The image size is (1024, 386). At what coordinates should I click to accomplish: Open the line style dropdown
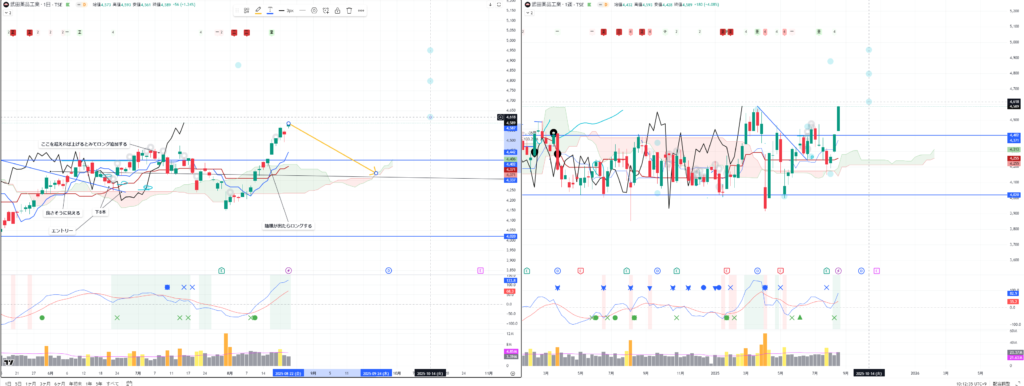pyautogui.click(x=302, y=10)
